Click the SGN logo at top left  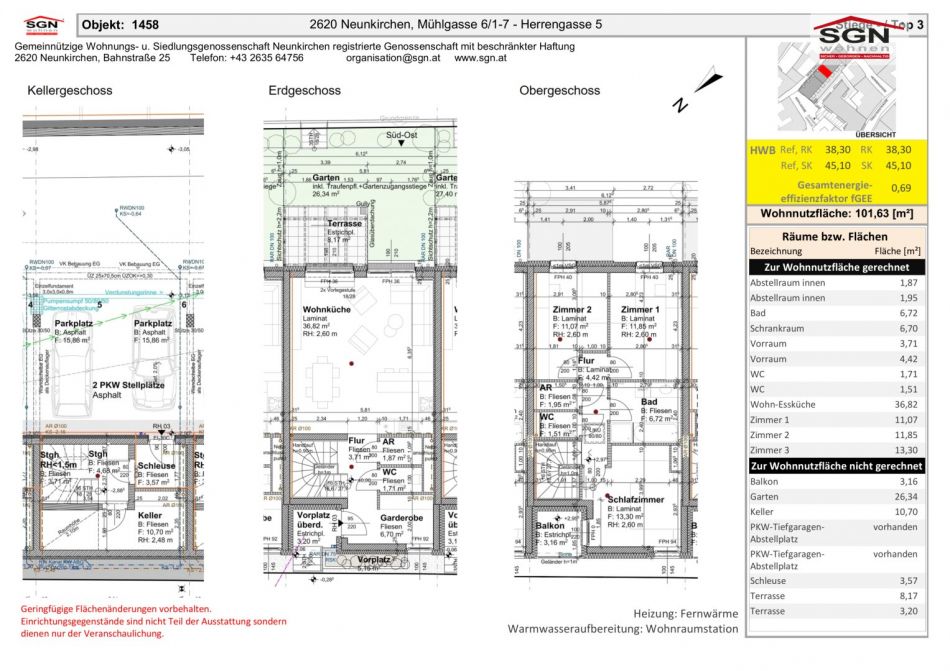tap(44, 27)
